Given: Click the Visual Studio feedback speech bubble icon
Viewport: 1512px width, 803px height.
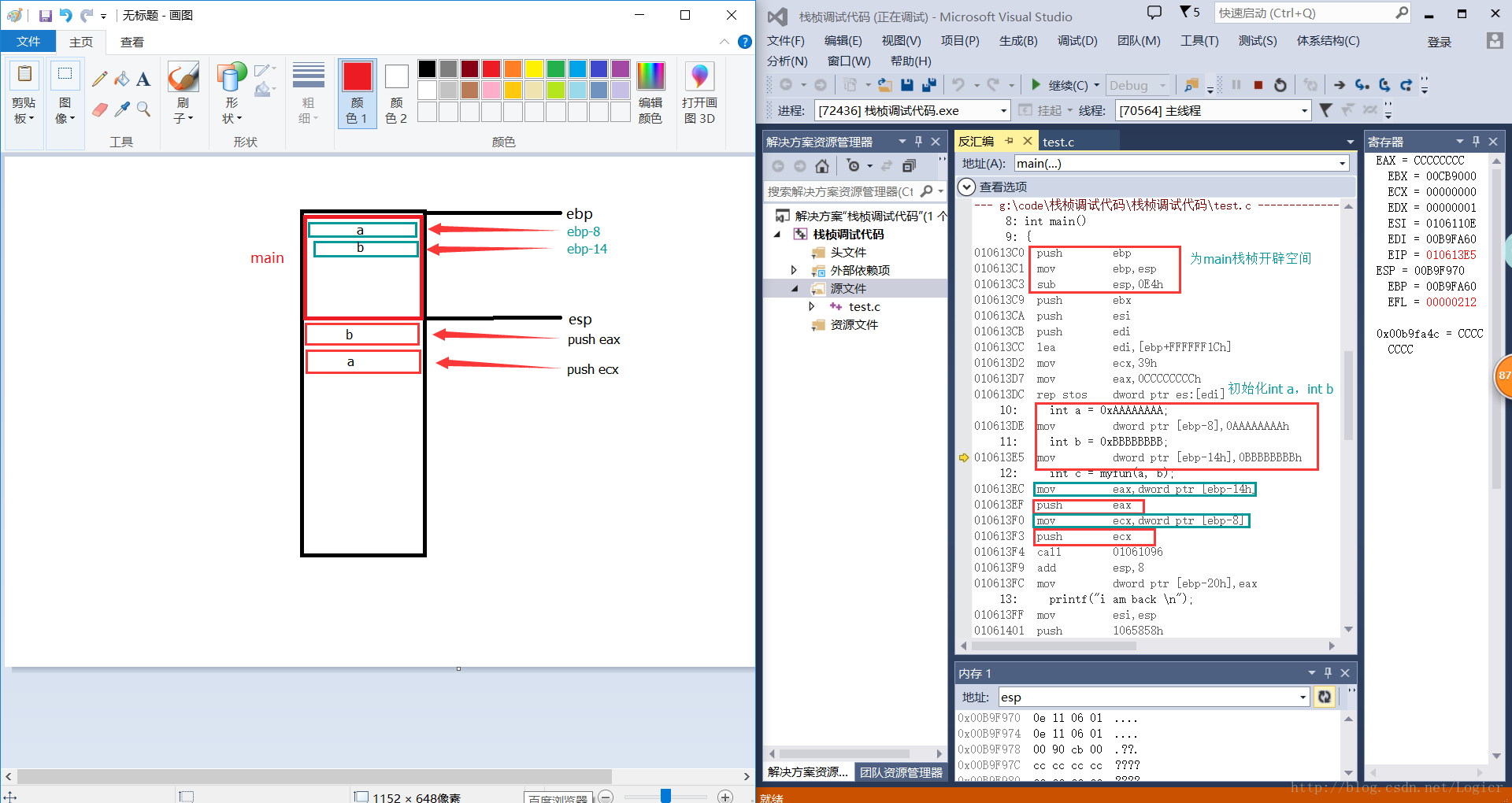Looking at the screenshot, I should (1154, 13).
